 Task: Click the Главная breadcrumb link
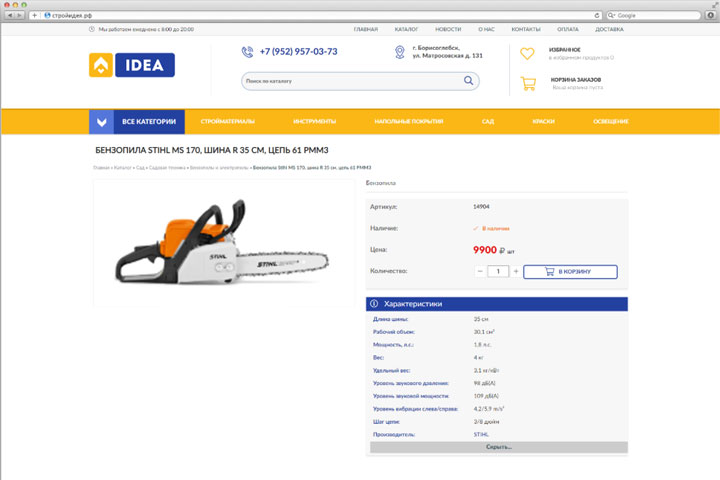[101, 168]
